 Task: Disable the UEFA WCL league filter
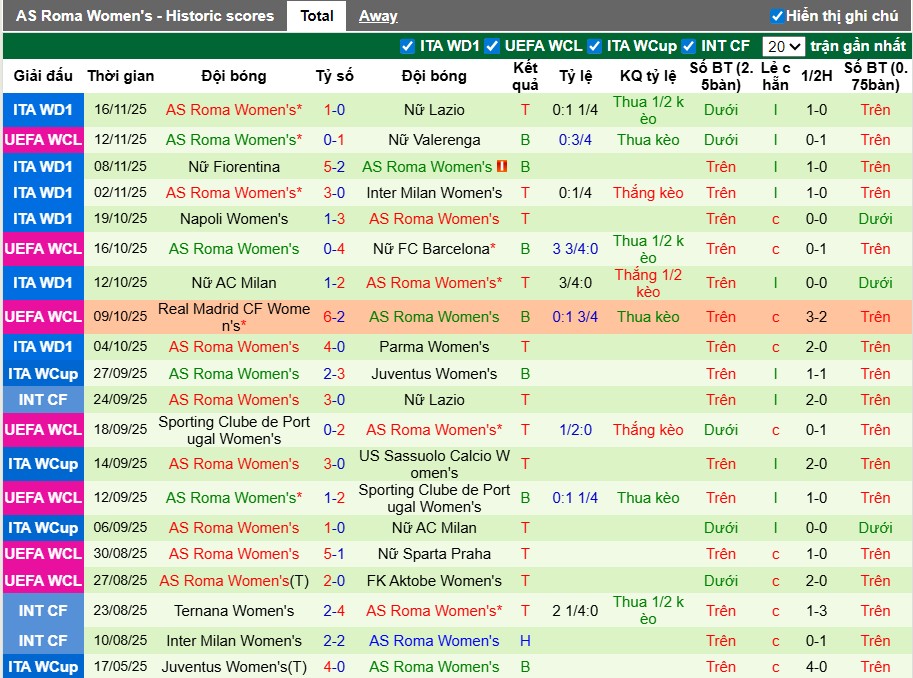[x=492, y=46]
